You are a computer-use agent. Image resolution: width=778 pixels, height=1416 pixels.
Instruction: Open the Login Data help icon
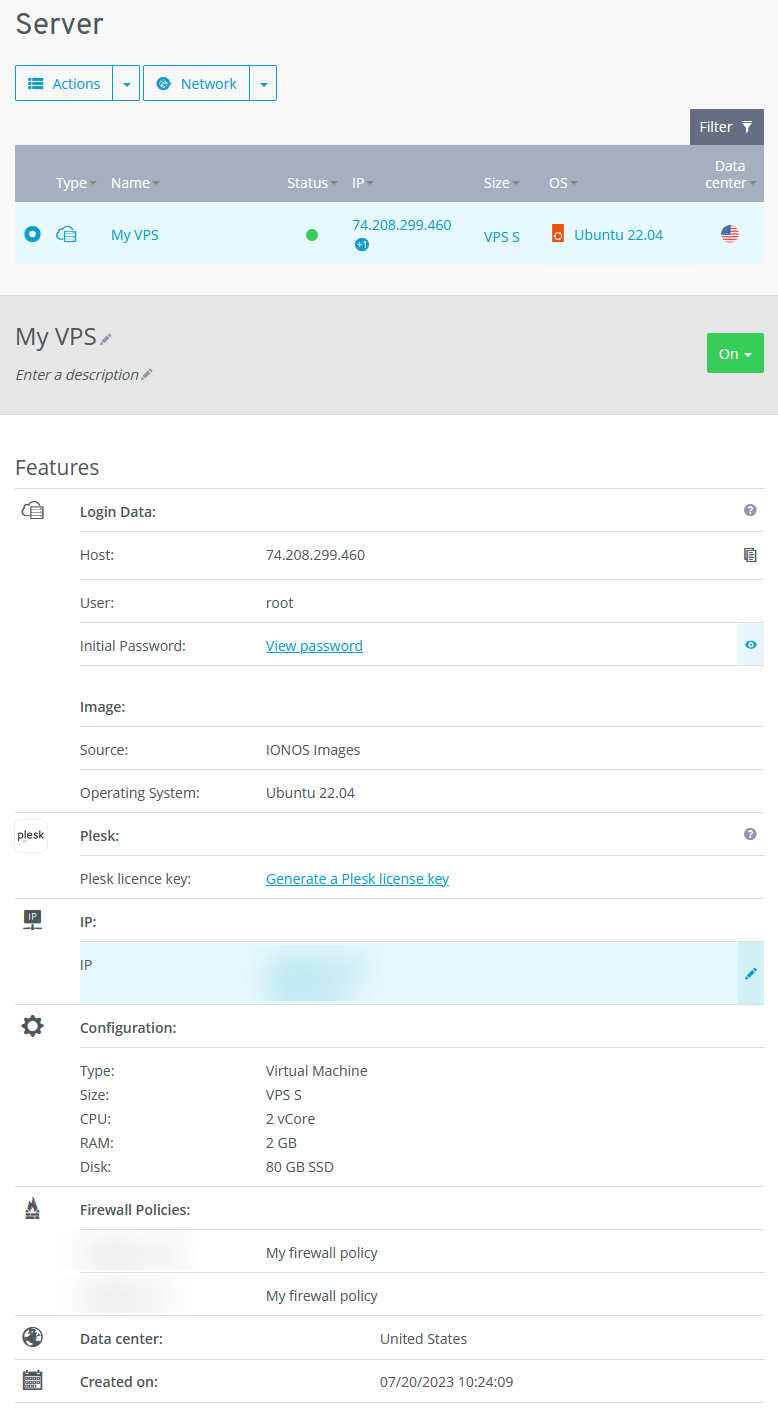pos(749,510)
